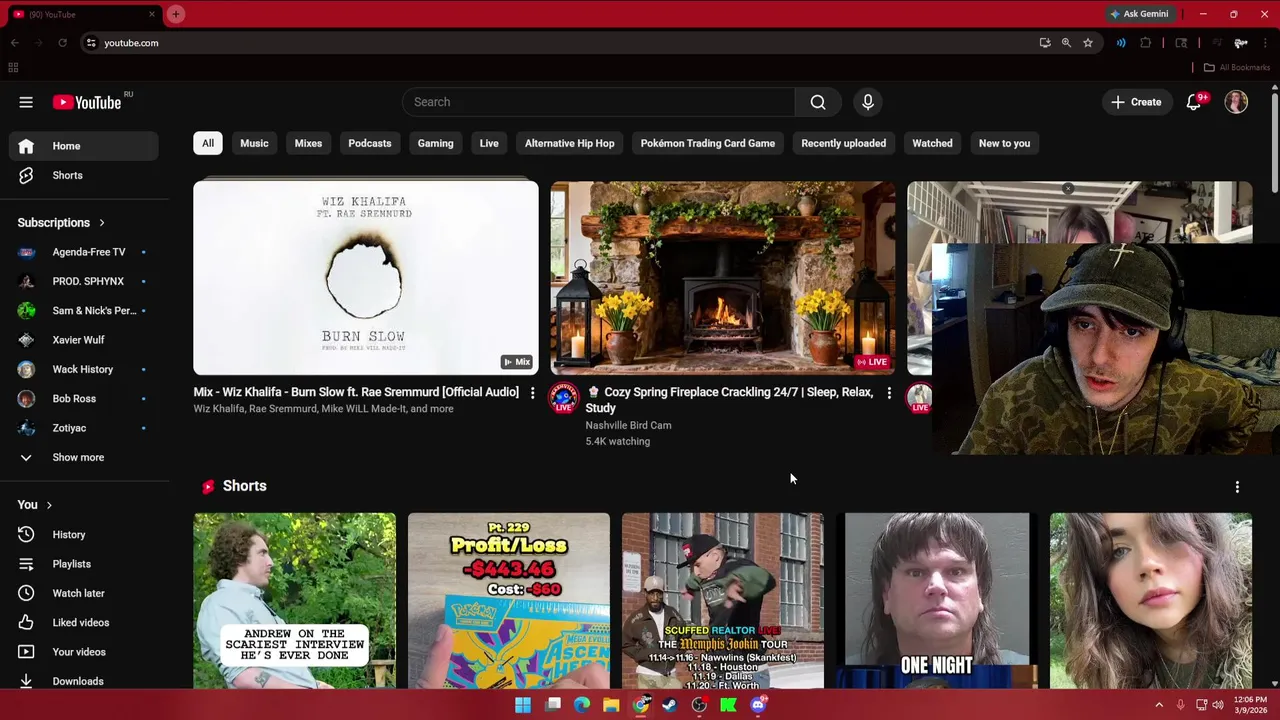Open Profit/Loss Pt. 229 Short
Image resolution: width=1280 pixels, height=720 pixels.
509,601
